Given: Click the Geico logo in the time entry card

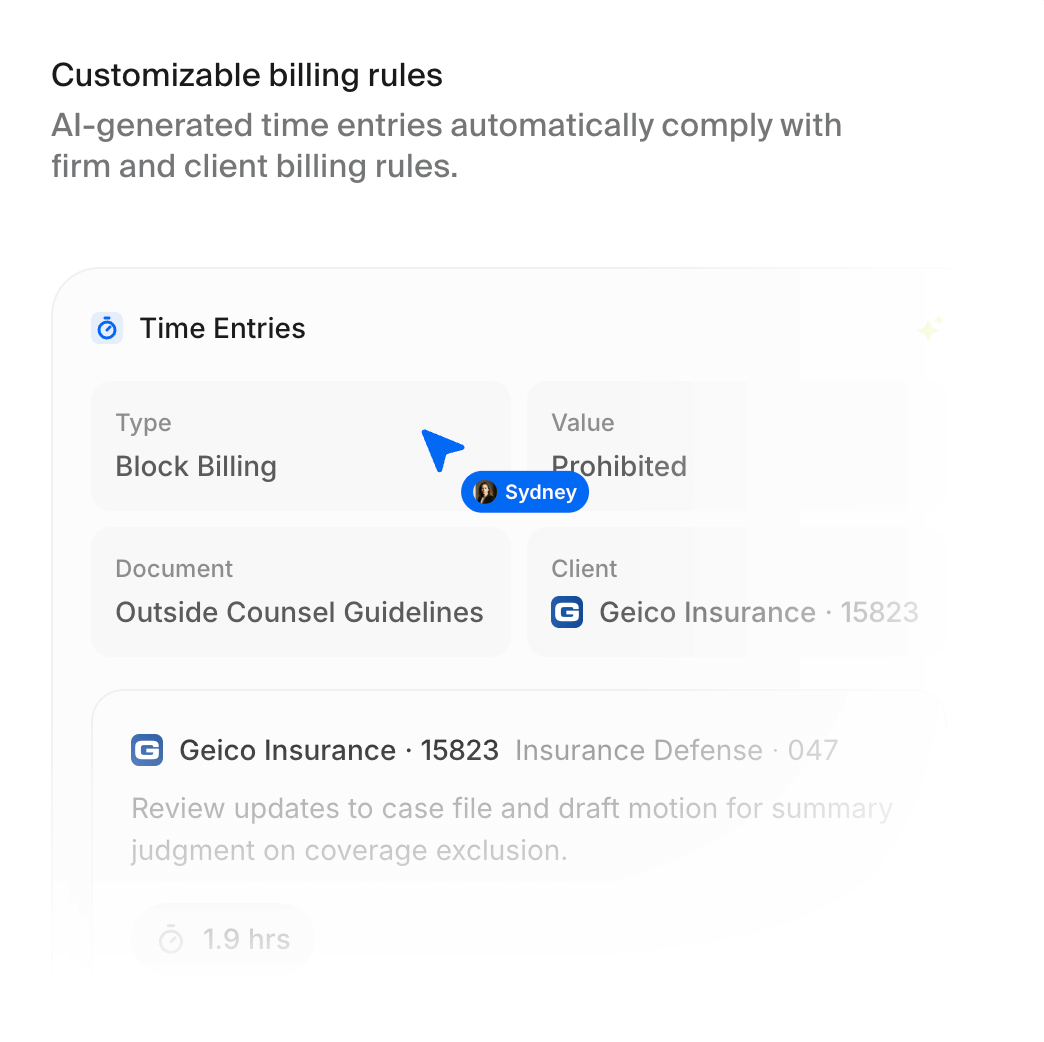Looking at the screenshot, I should point(147,750).
